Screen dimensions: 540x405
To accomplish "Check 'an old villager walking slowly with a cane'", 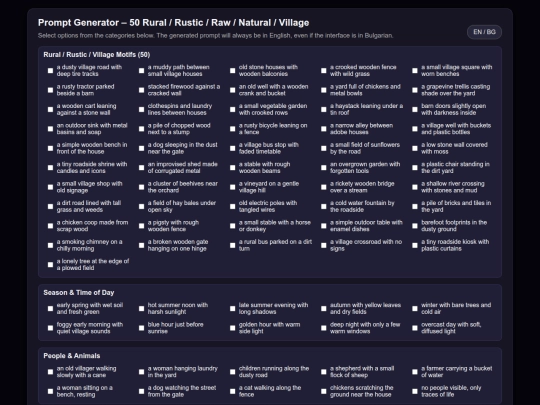I will pyautogui.click(x=51, y=372).
